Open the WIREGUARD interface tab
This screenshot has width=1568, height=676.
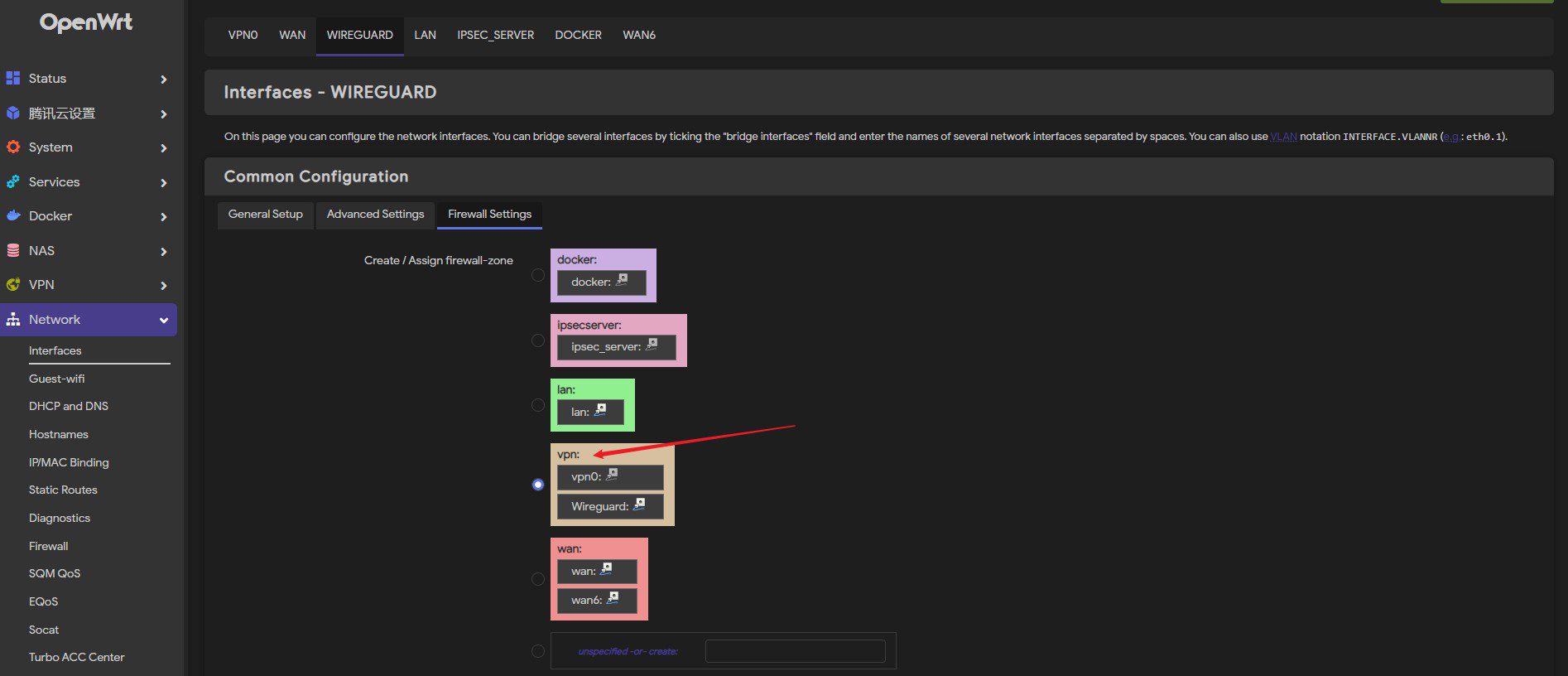tap(359, 35)
